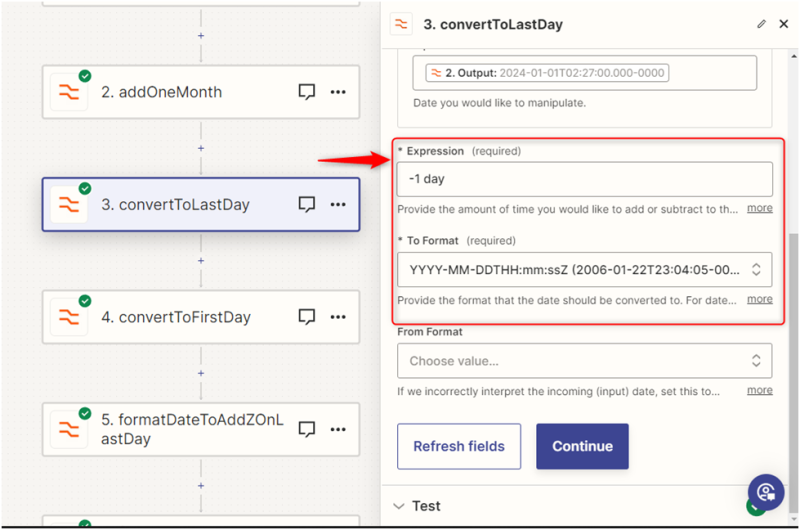The height and width of the screenshot is (530, 800).
Task: Click 'more' link beside Expression help text
Action: point(759,209)
